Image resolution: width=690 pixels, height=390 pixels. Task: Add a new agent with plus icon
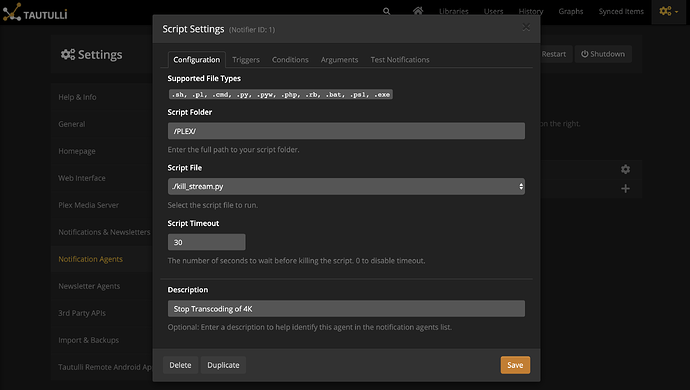coord(625,188)
